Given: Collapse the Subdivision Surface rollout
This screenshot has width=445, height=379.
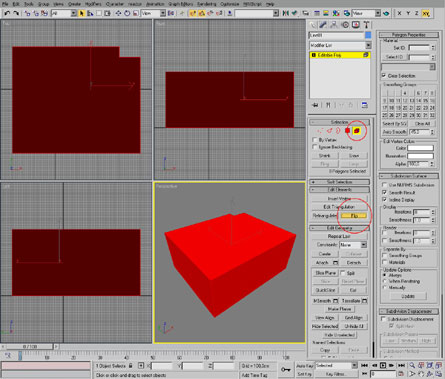Looking at the screenshot, I should pyautogui.click(x=409, y=176).
